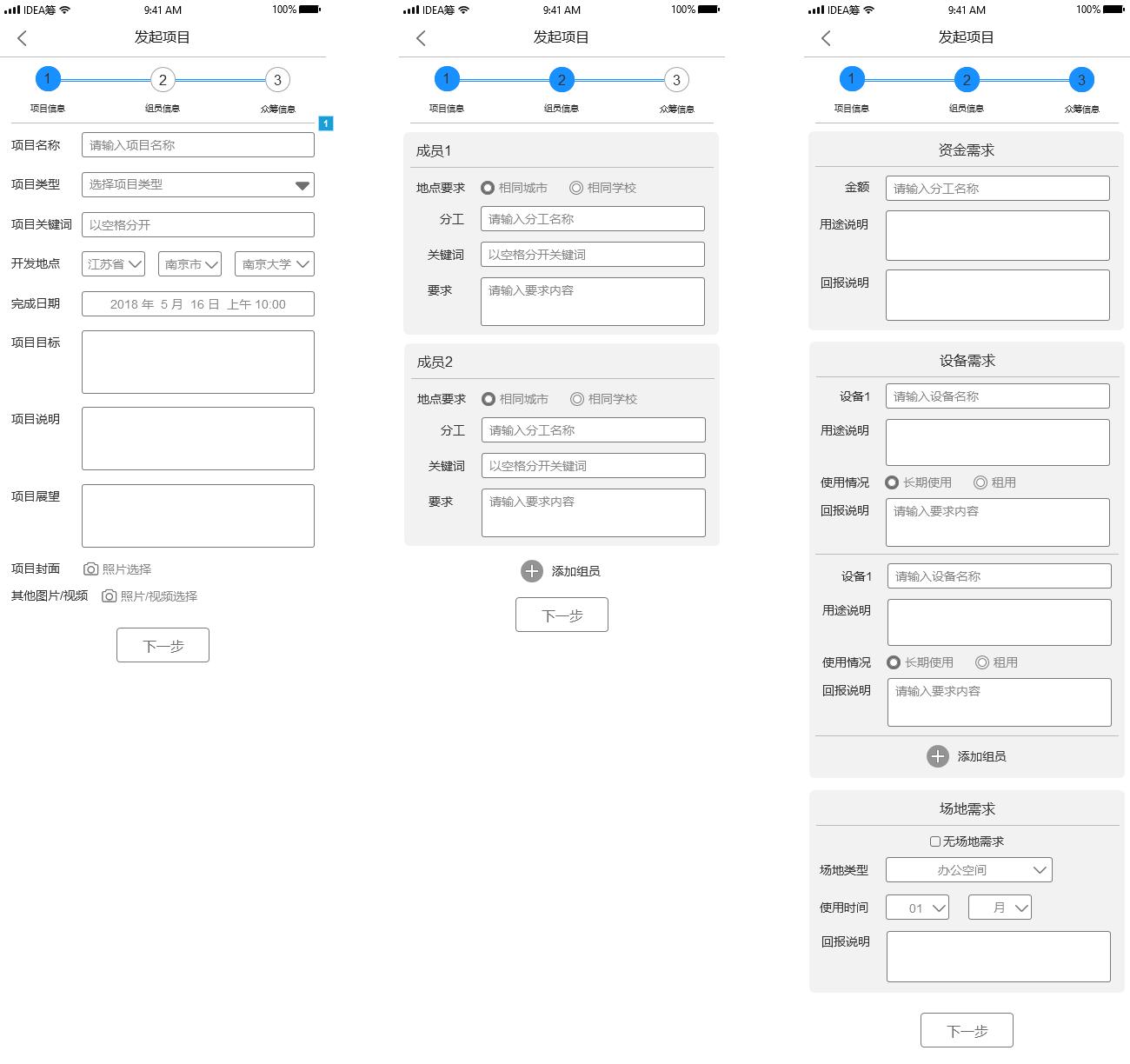This screenshot has width=1130, height=1064.
Task: Click the 完成日期 date field
Action: pyautogui.click(x=198, y=304)
